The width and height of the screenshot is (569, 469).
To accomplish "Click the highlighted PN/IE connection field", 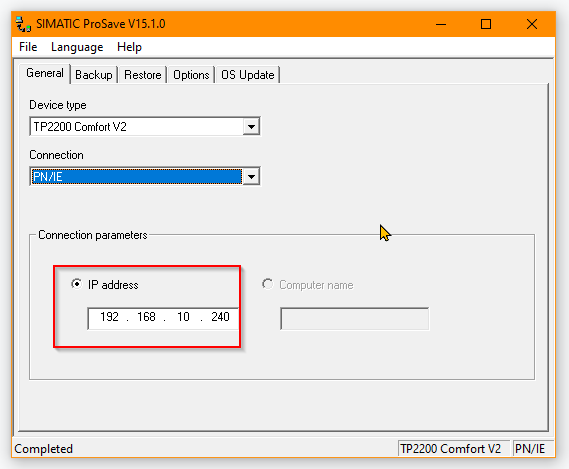I will pos(136,177).
